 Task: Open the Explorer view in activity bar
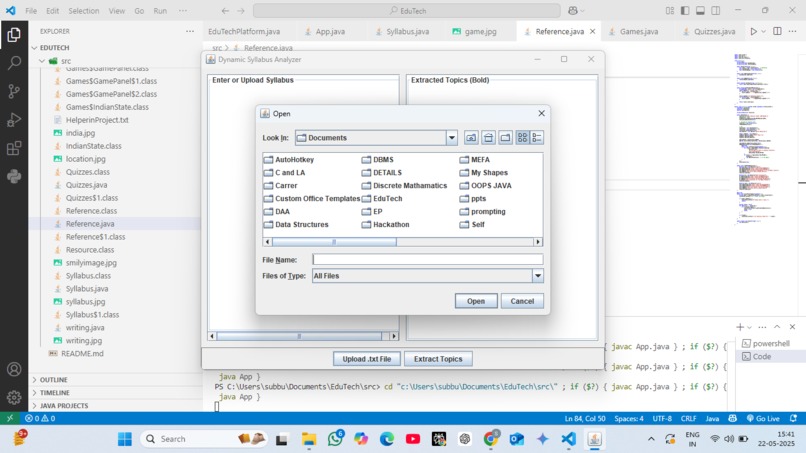[x=14, y=35]
